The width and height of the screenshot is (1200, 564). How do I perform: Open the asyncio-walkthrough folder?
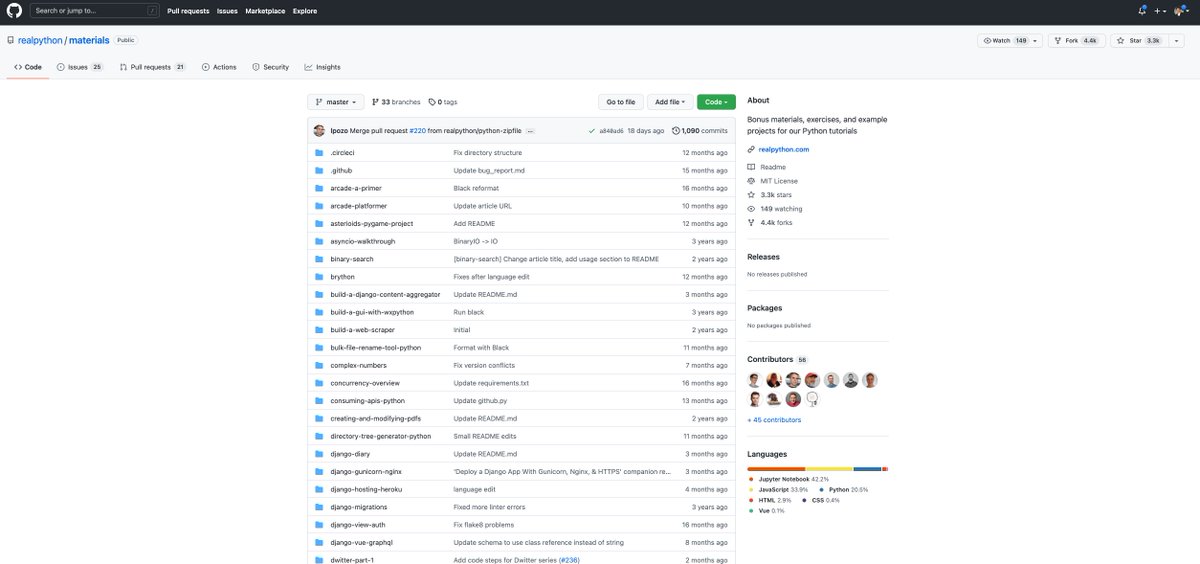click(363, 241)
